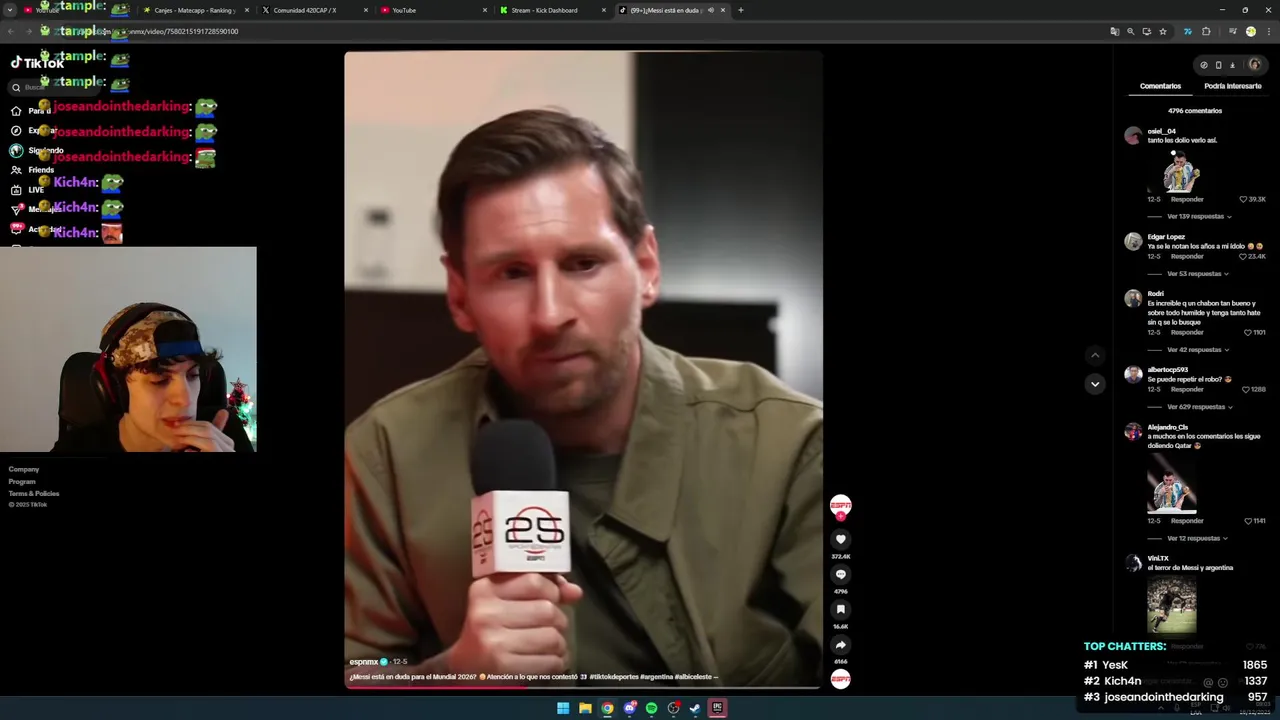Reply to Edgar Lopez's comment with Responder
1280x720 pixels.
tap(1187, 256)
